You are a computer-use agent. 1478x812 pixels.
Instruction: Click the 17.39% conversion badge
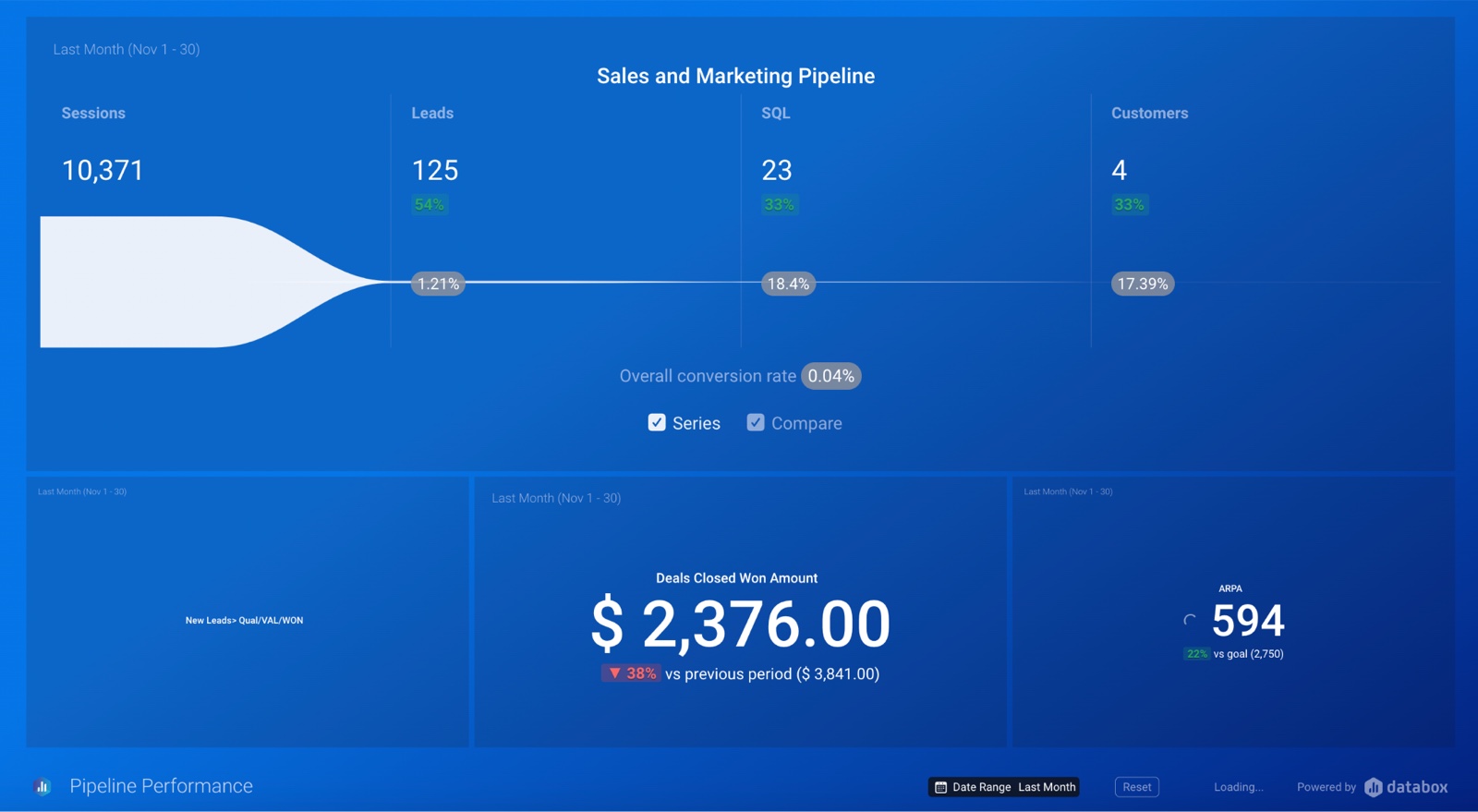1143,284
